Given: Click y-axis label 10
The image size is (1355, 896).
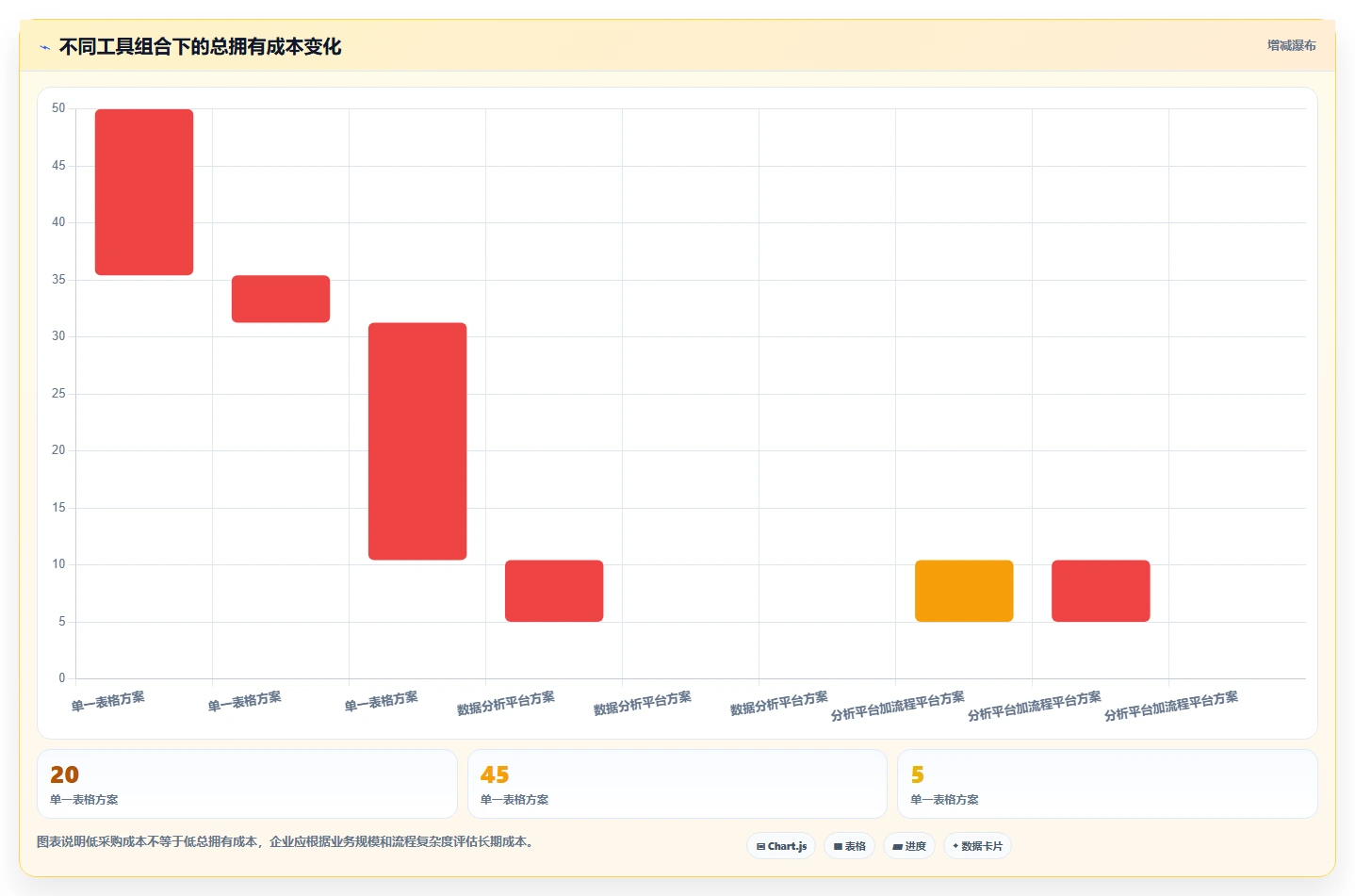Looking at the screenshot, I should click(58, 564).
